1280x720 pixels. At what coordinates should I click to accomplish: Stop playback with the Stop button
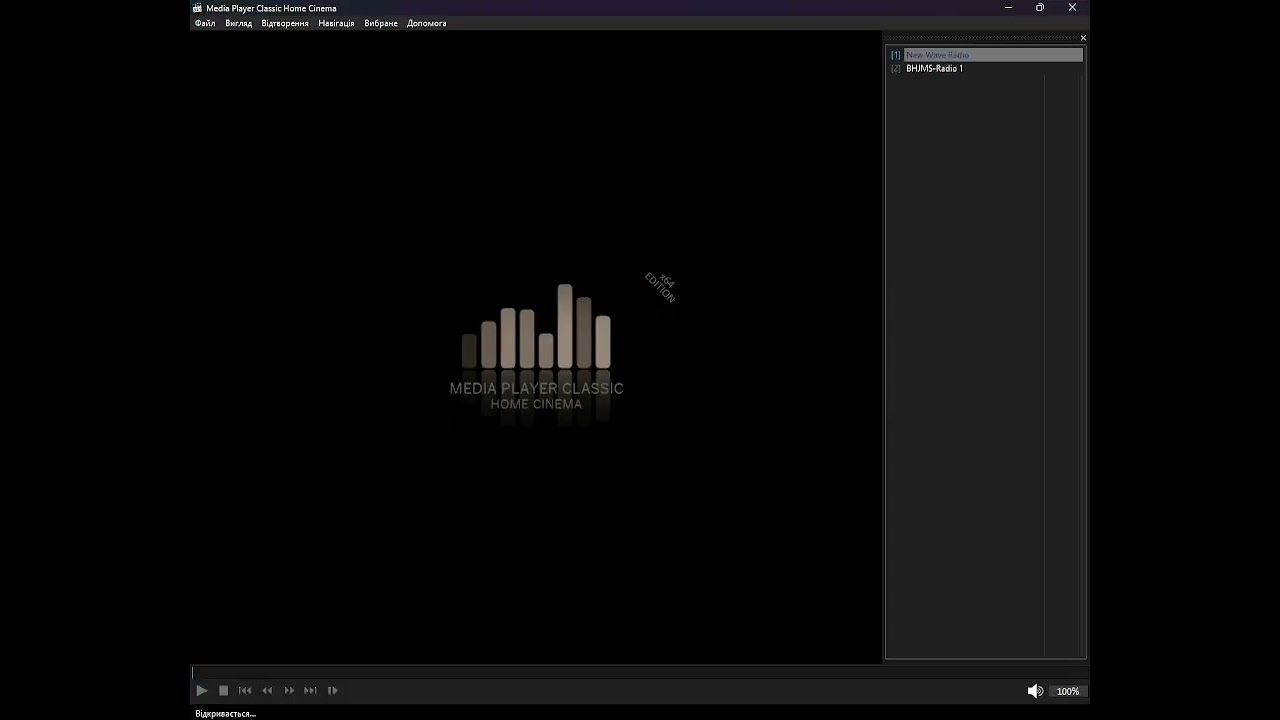point(224,690)
